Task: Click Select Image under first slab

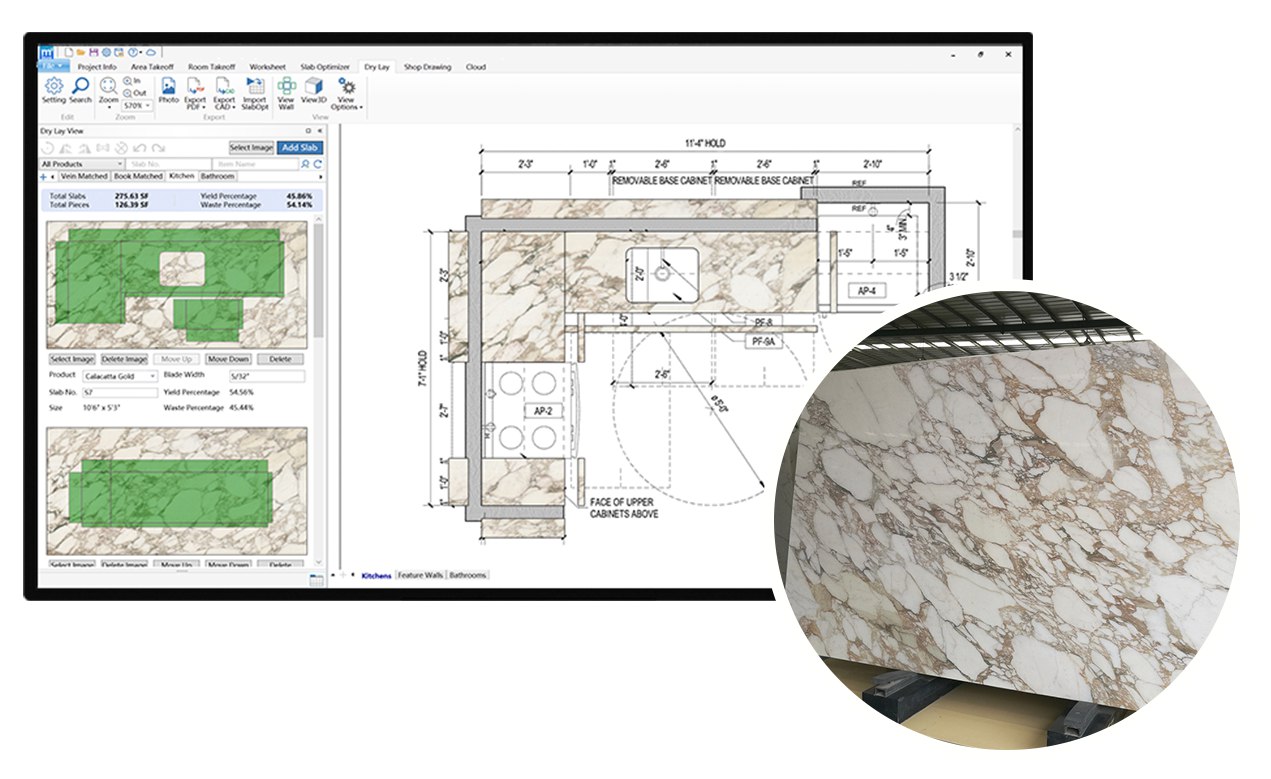Action: coord(72,359)
